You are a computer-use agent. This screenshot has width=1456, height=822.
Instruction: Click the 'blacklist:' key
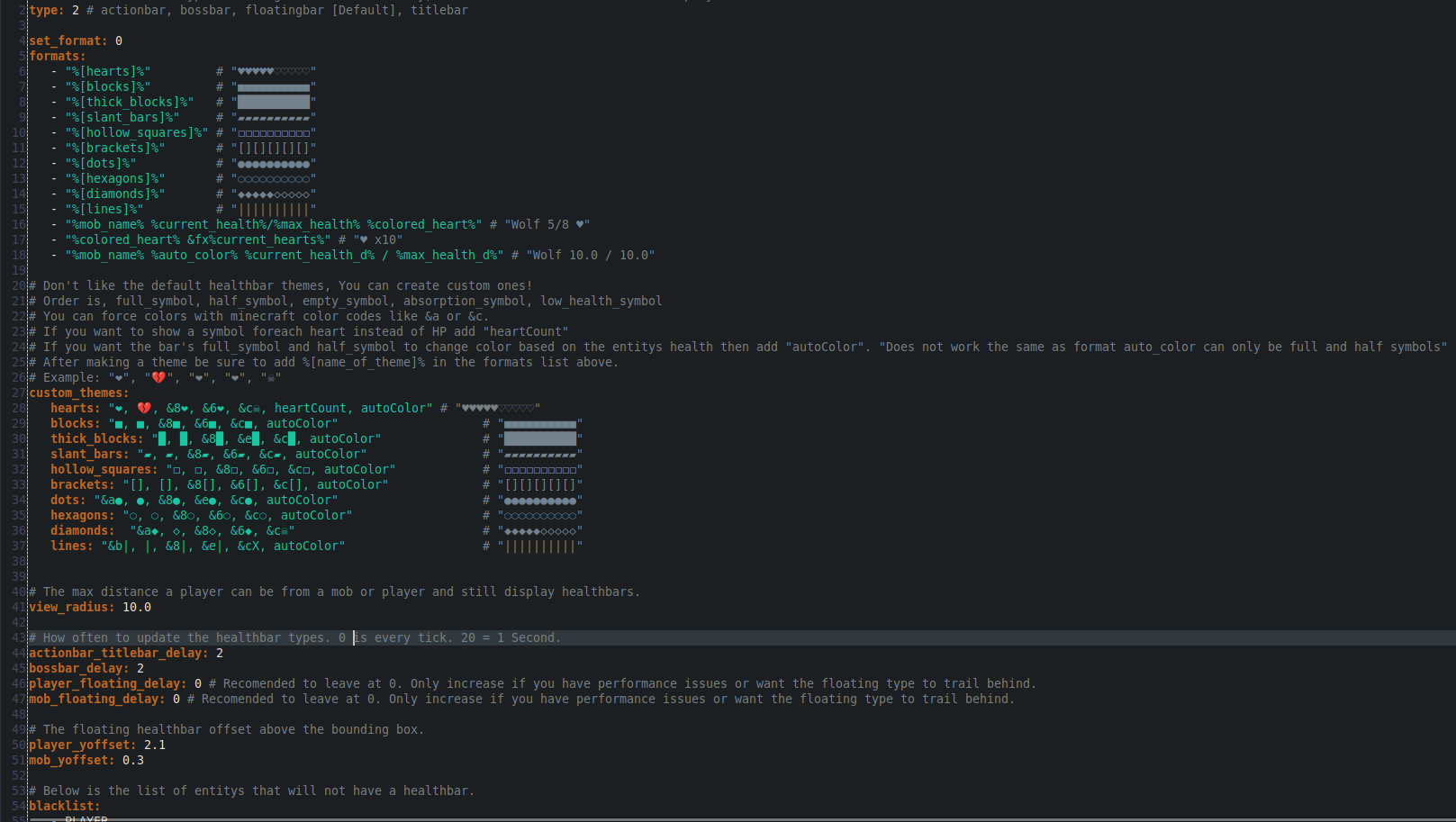65,806
